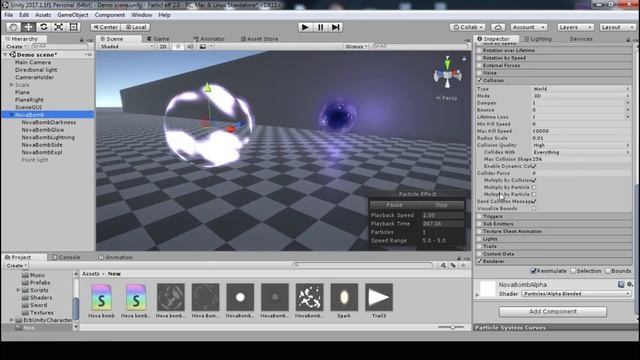The image size is (640, 360).
Task: Open the Collision Quality dropdown
Action: click(x=581, y=145)
